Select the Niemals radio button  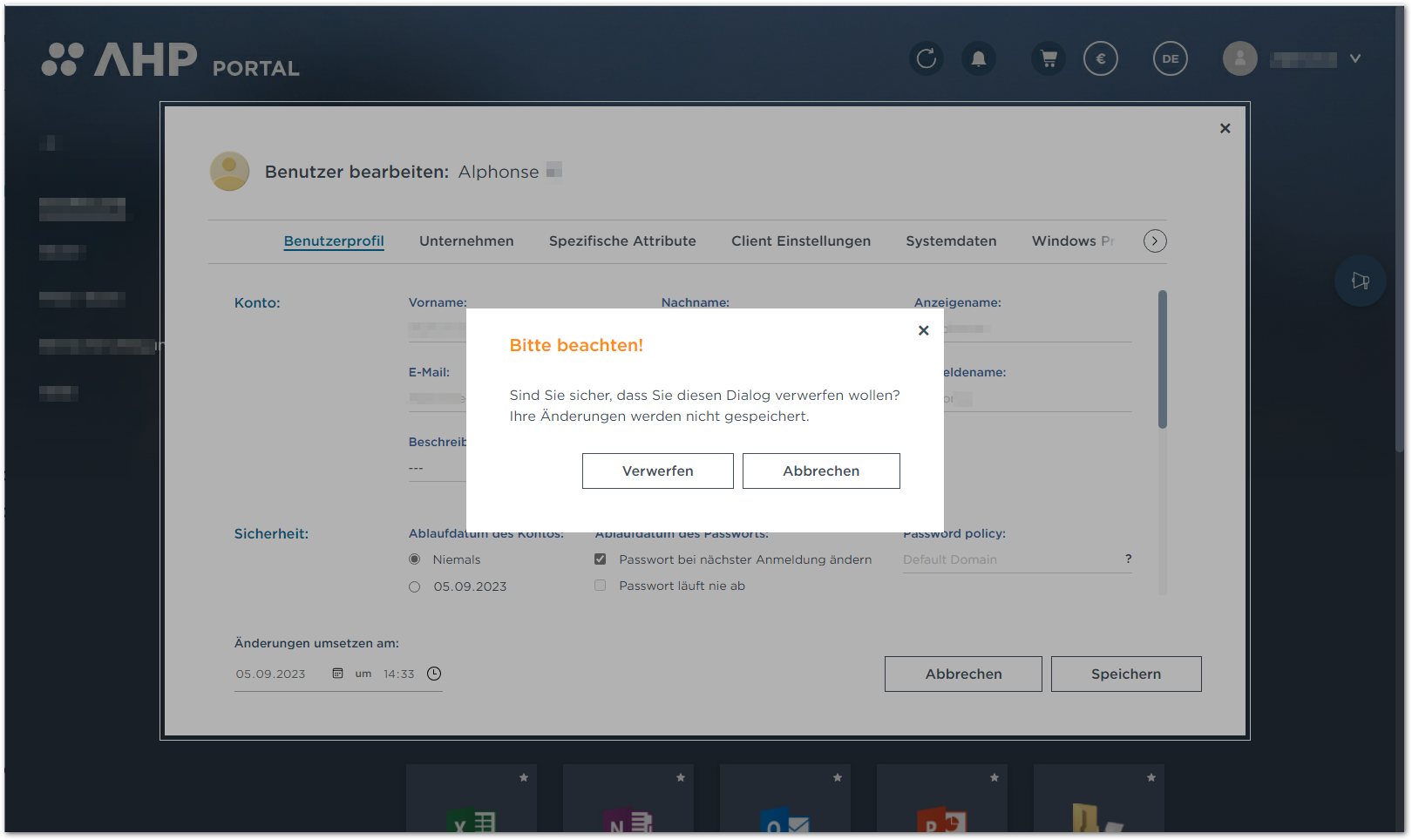(415, 559)
